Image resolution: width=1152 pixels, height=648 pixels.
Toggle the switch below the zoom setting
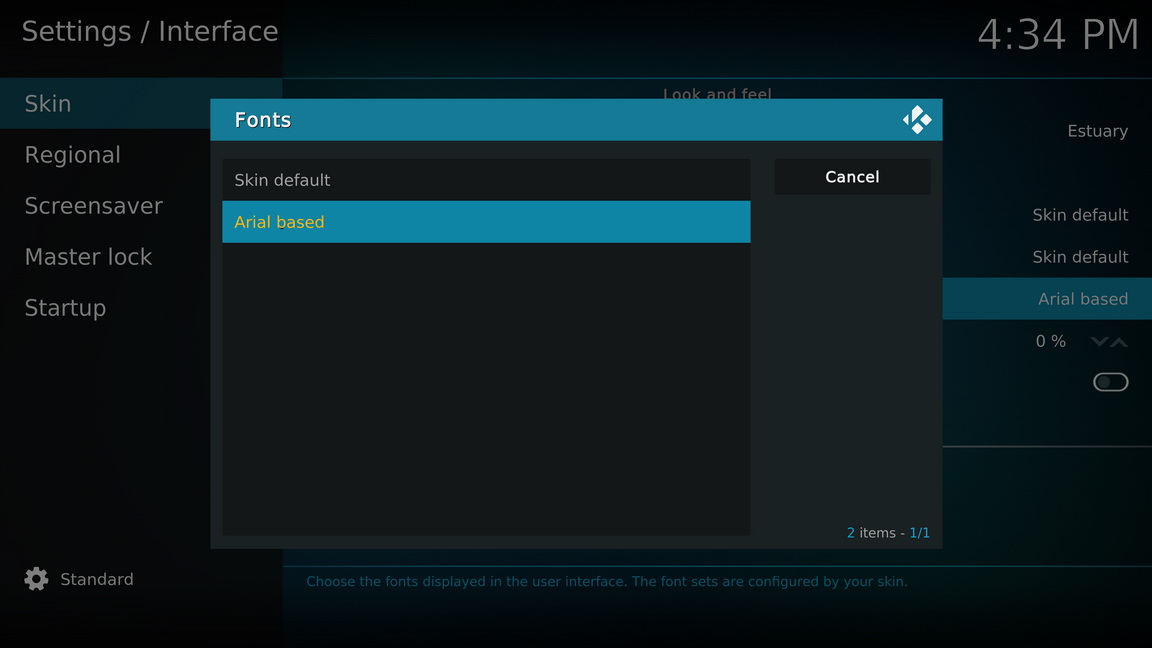(1110, 382)
